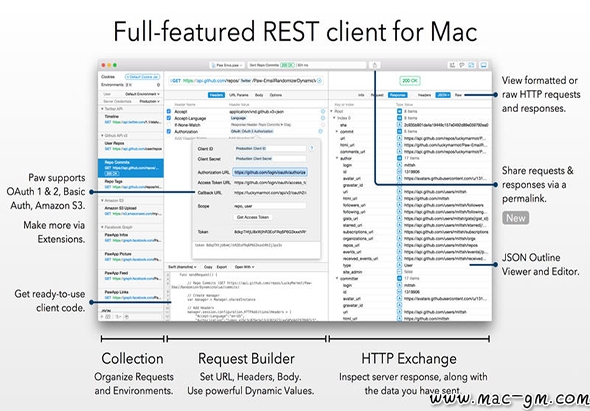Click the Authorization URL input field
The height and width of the screenshot is (411, 590).
click(269, 172)
